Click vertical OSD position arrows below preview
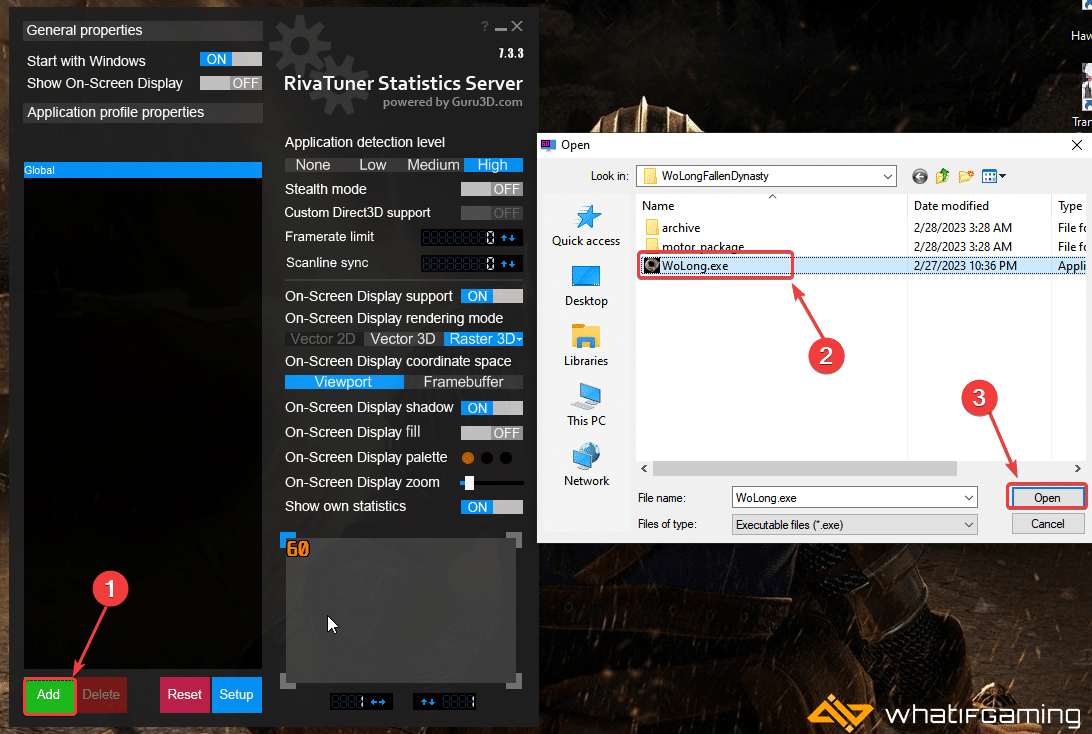The image size is (1092, 734). (x=428, y=702)
